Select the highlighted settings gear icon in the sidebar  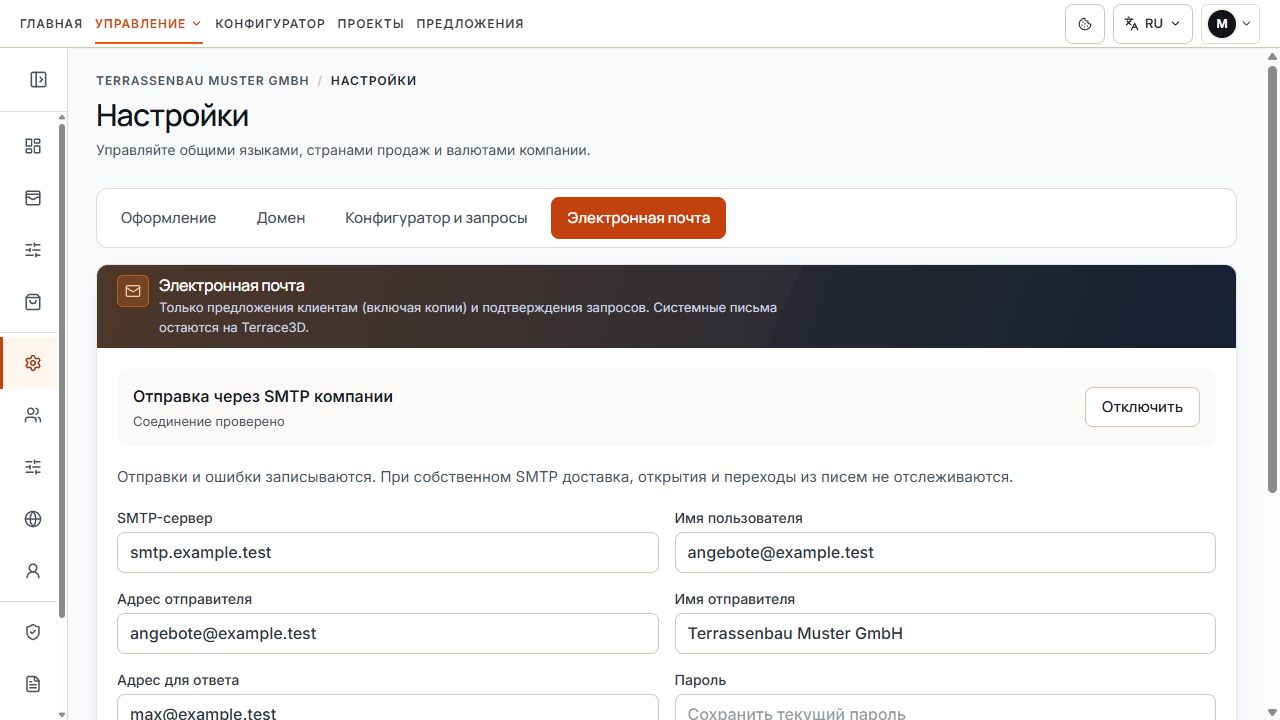[33, 363]
